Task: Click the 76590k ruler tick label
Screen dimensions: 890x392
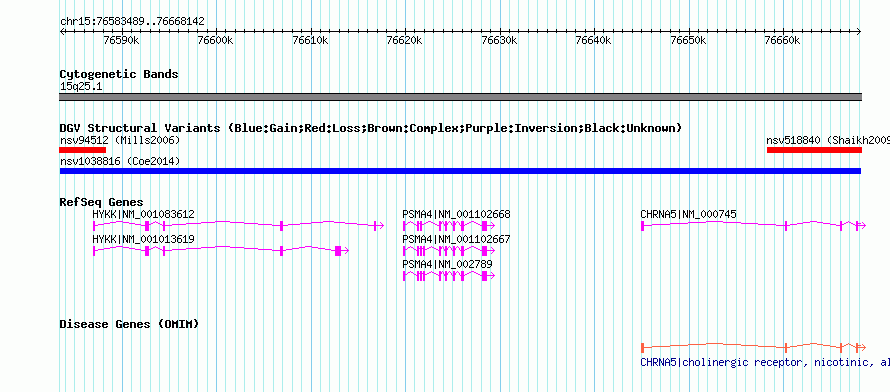Action: (x=122, y=41)
